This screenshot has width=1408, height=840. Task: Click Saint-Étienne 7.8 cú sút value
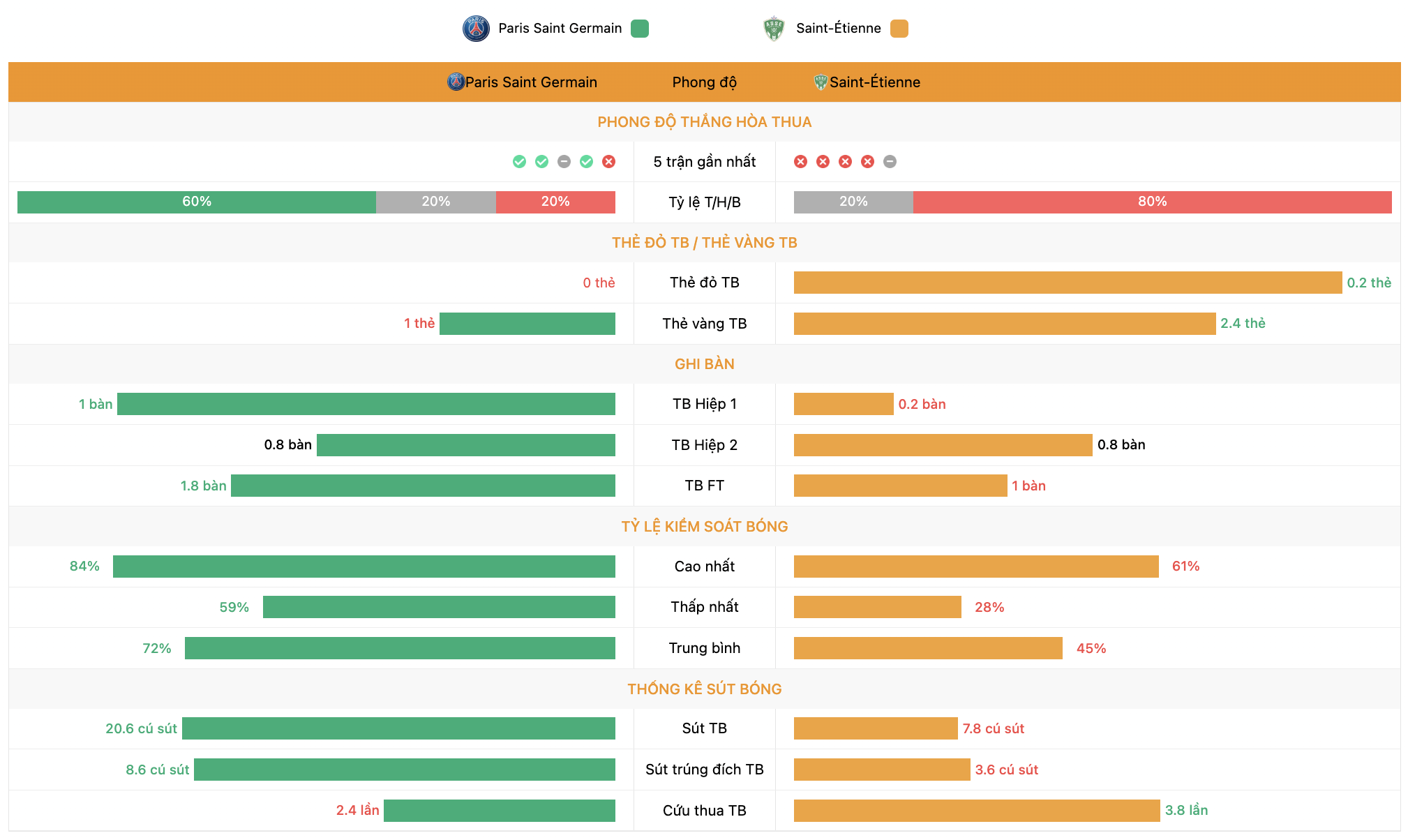pyautogui.click(x=993, y=728)
